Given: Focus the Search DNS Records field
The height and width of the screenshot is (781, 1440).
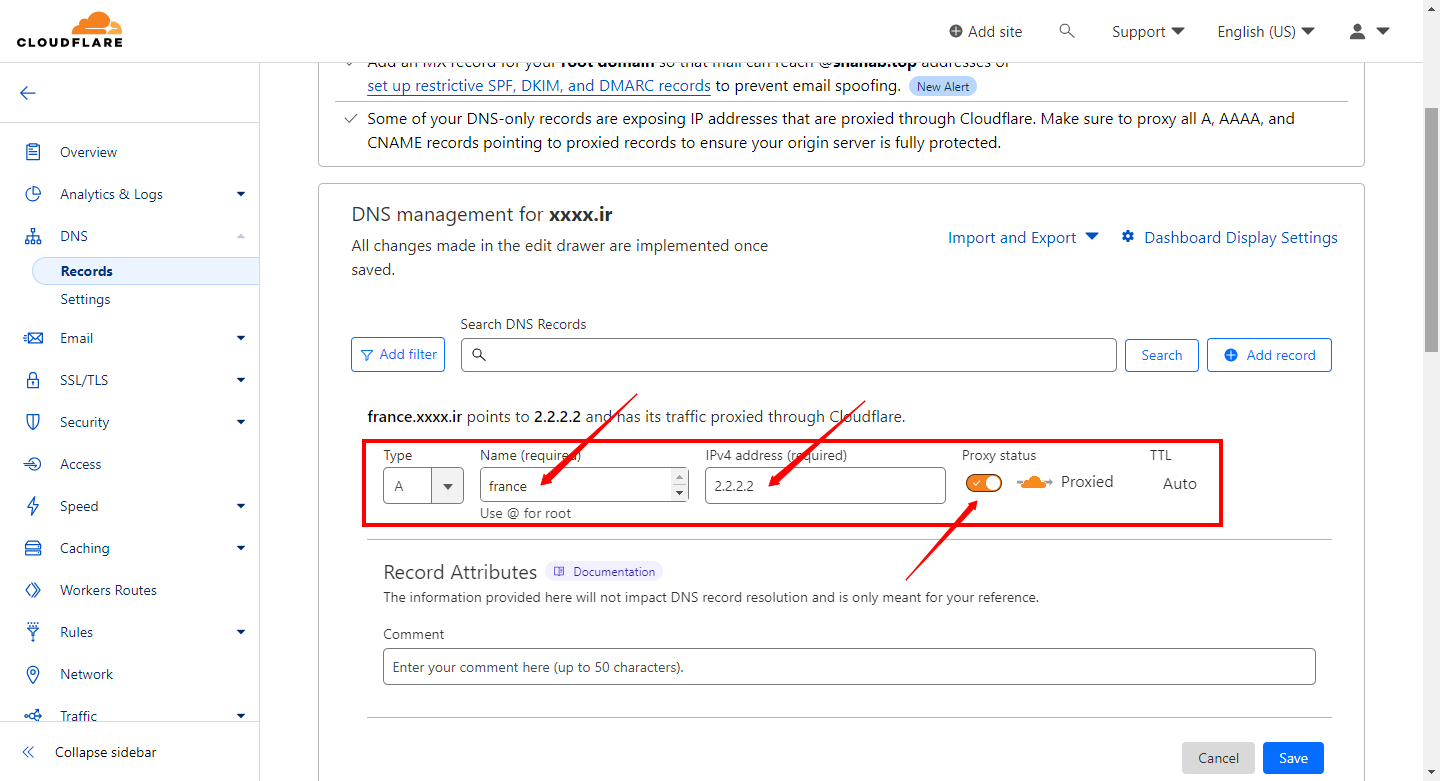Looking at the screenshot, I should tap(788, 355).
